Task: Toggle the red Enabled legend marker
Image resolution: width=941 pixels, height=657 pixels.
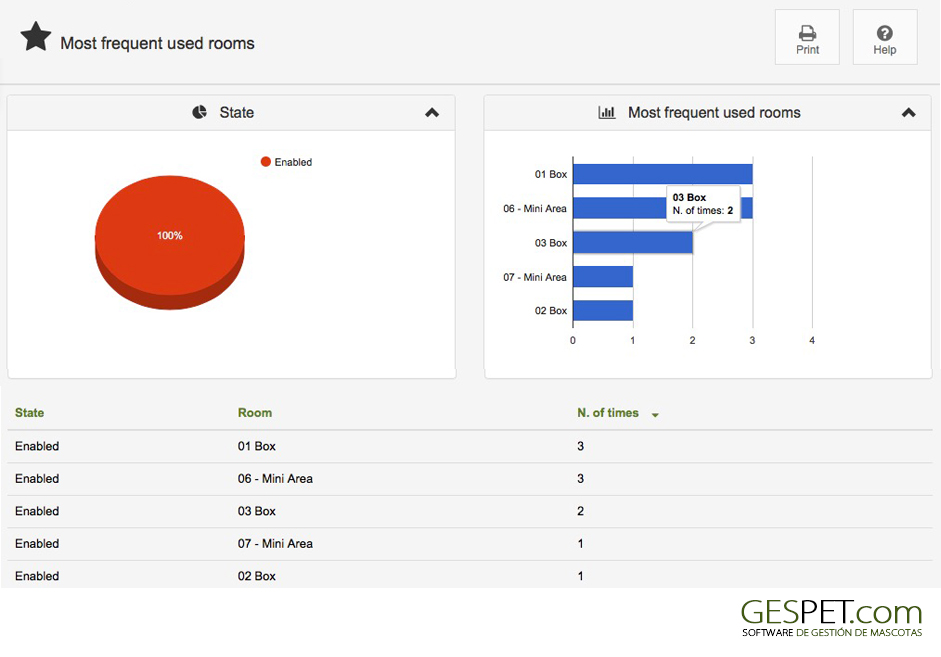Action: [266, 161]
